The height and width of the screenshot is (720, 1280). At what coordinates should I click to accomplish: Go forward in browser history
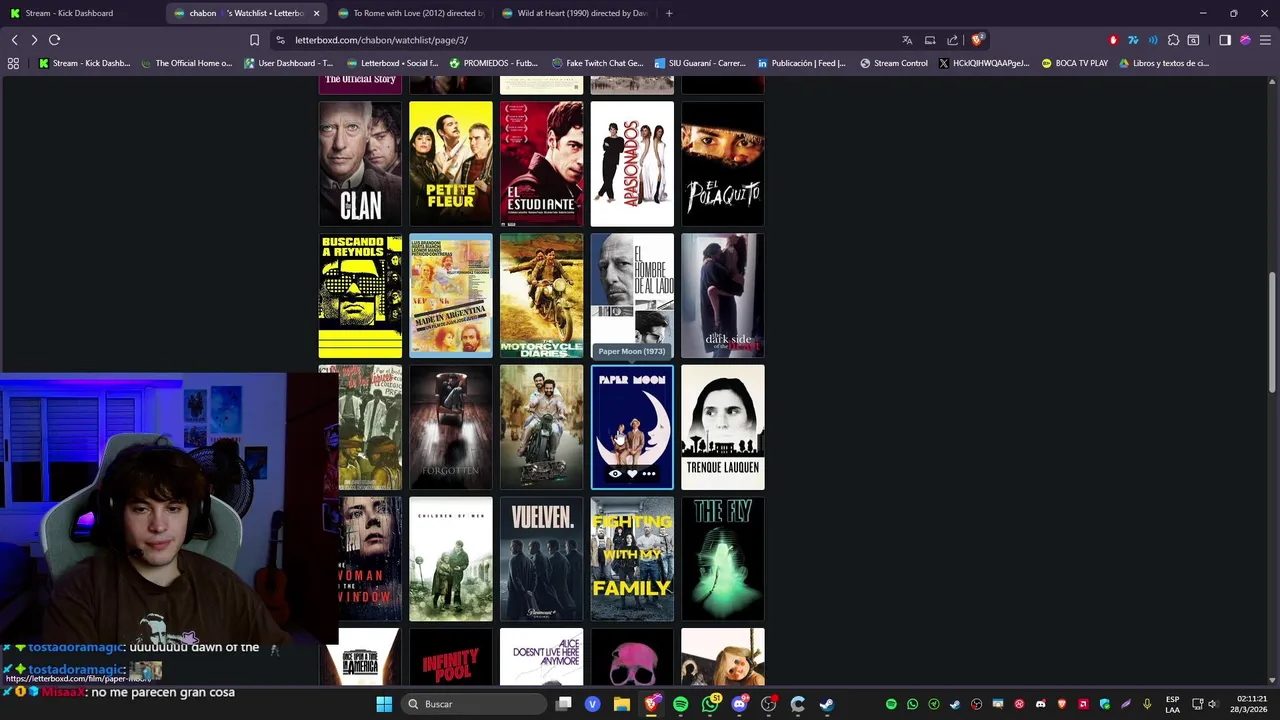(34, 40)
